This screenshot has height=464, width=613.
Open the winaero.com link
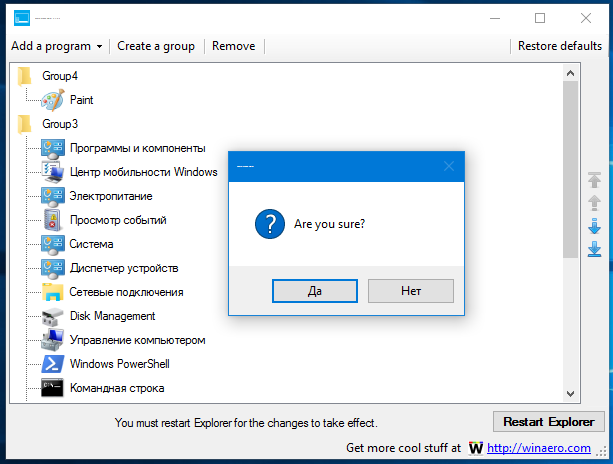pyautogui.click(x=538, y=448)
